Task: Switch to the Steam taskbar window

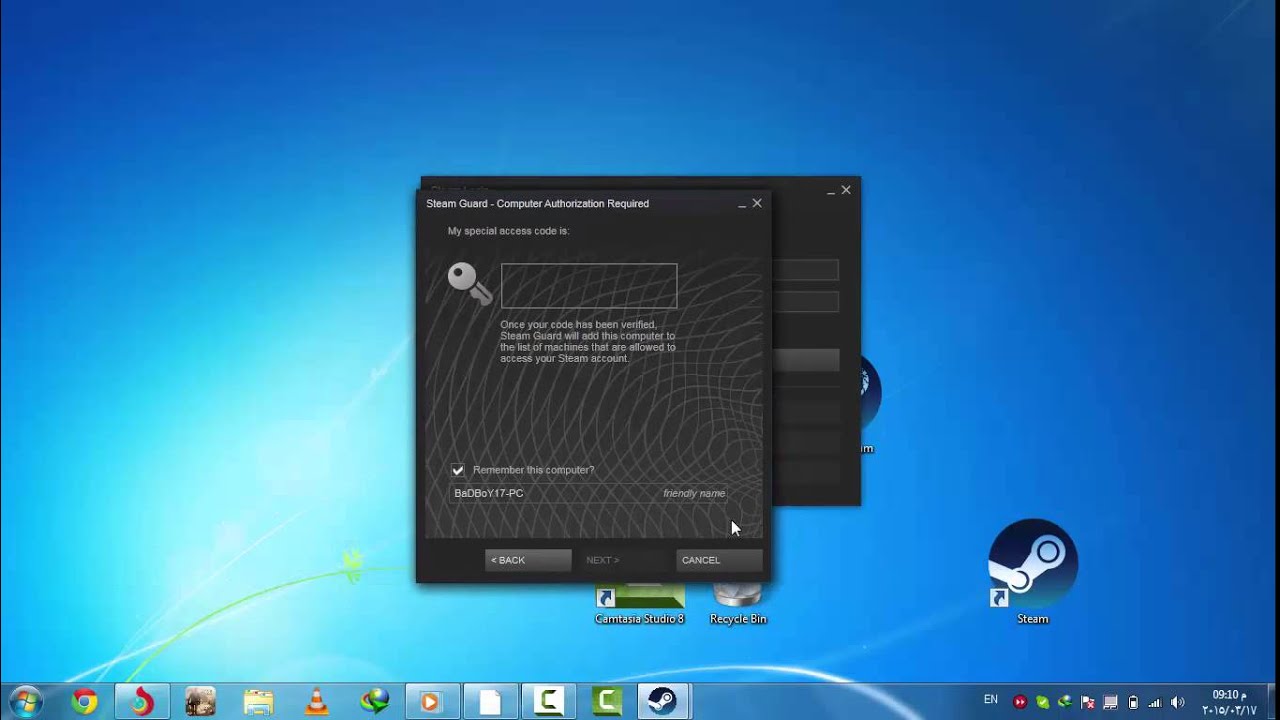Action: coord(663,702)
